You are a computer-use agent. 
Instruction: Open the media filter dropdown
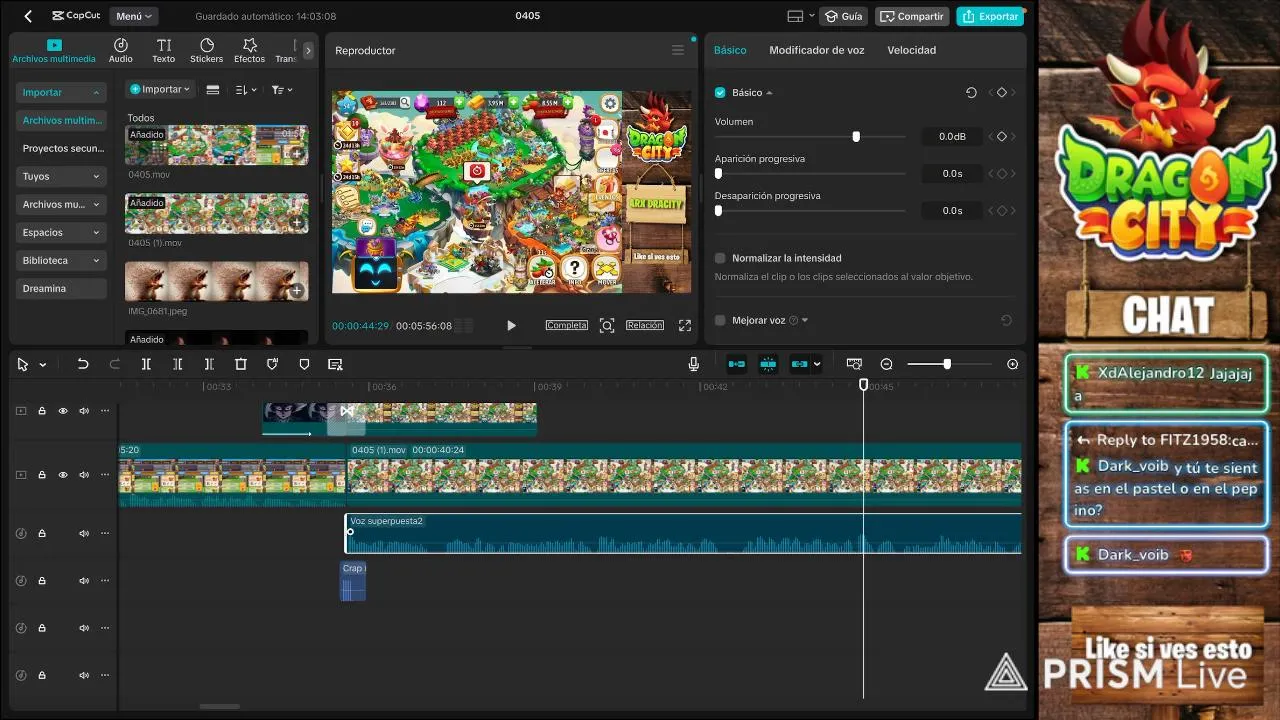[282, 89]
